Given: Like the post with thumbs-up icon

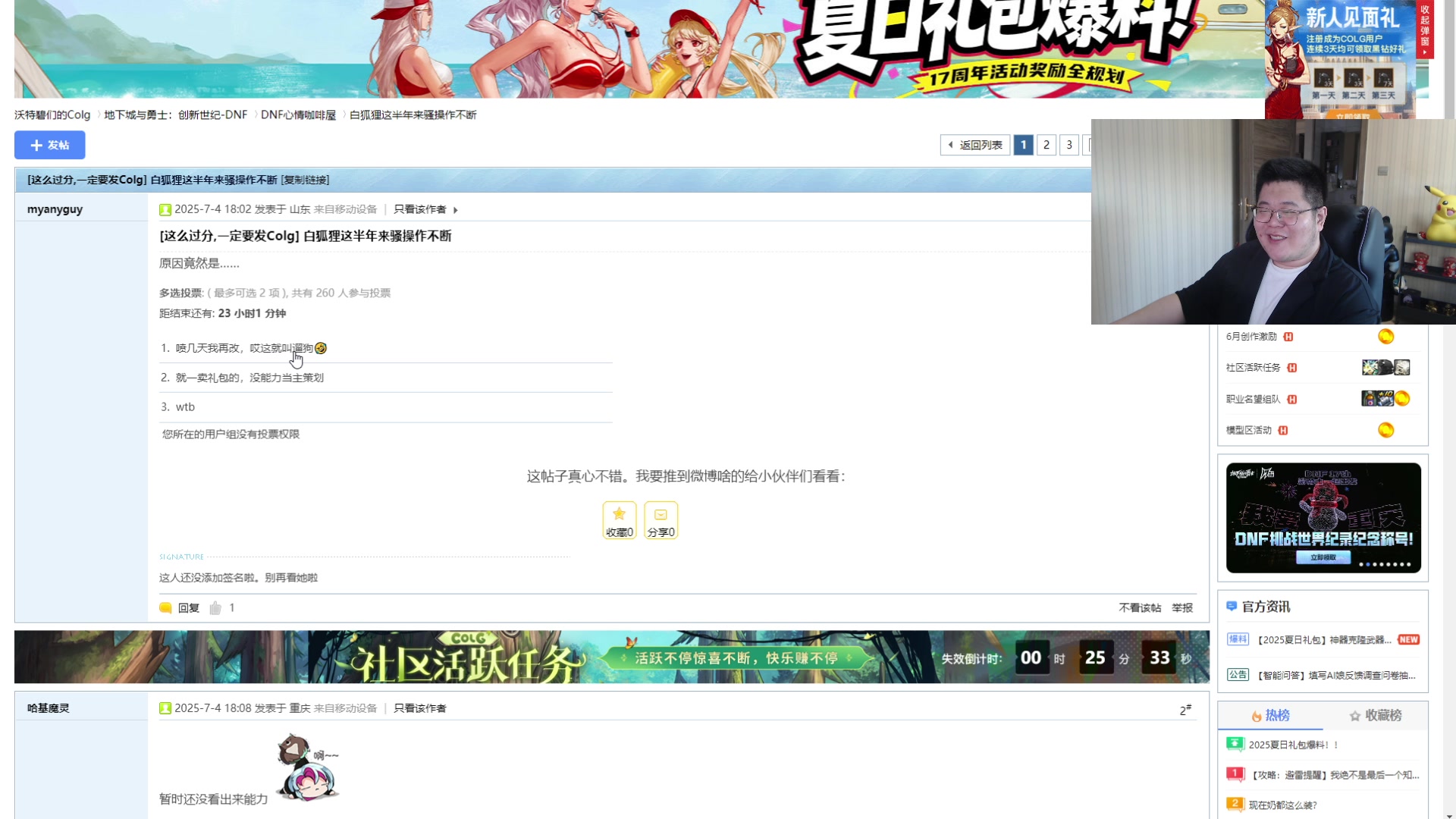Looking at the screenshot, I should click(x=215, y=608).
